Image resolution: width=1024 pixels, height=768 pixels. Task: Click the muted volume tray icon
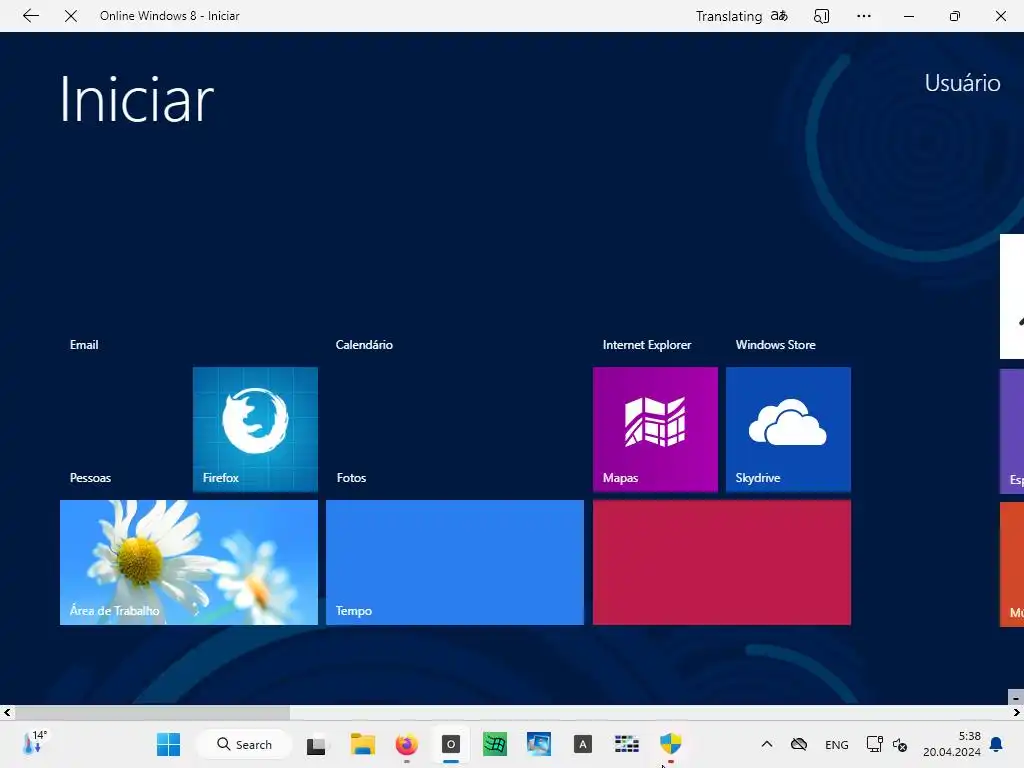[900, 744]
